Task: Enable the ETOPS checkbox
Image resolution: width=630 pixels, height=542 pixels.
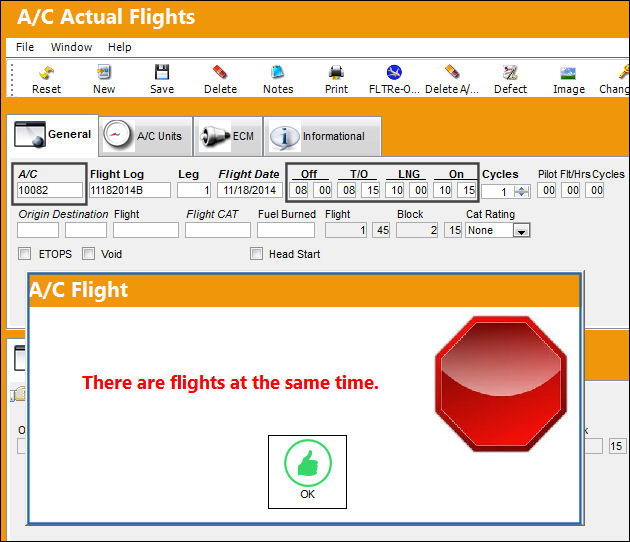Action: [25, 254]
